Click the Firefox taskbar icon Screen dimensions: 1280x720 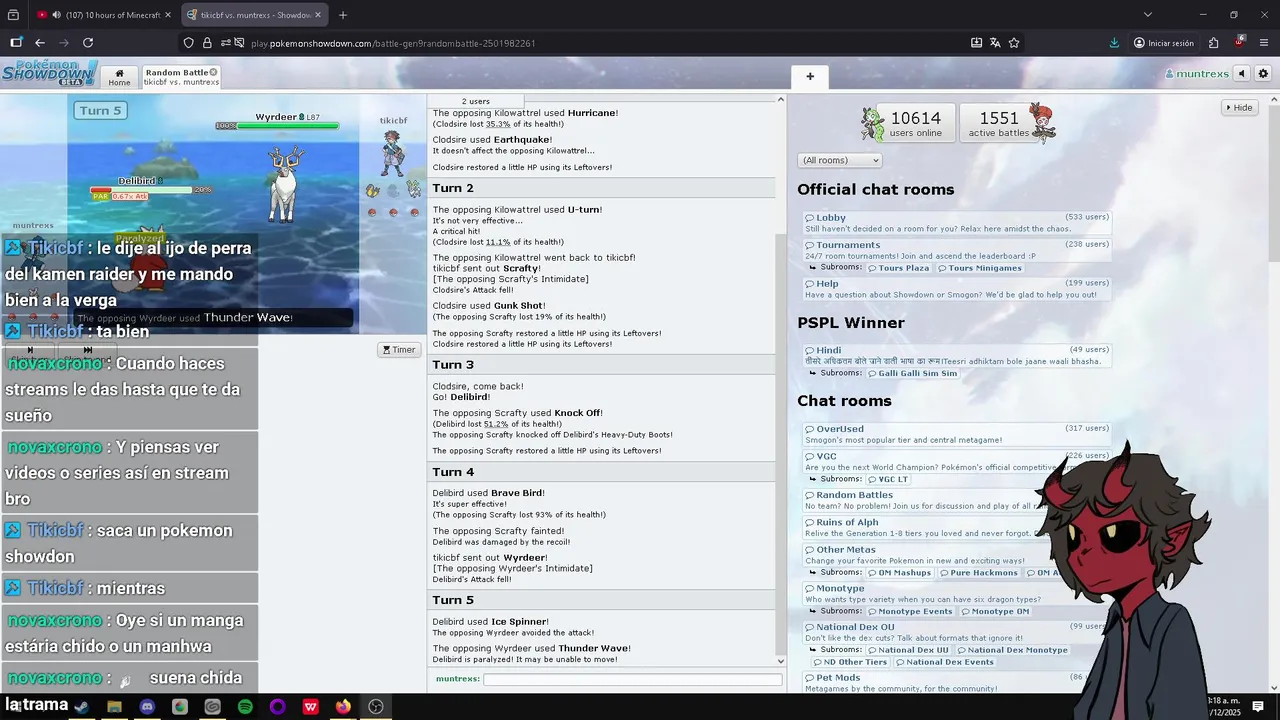click(343, 706)
